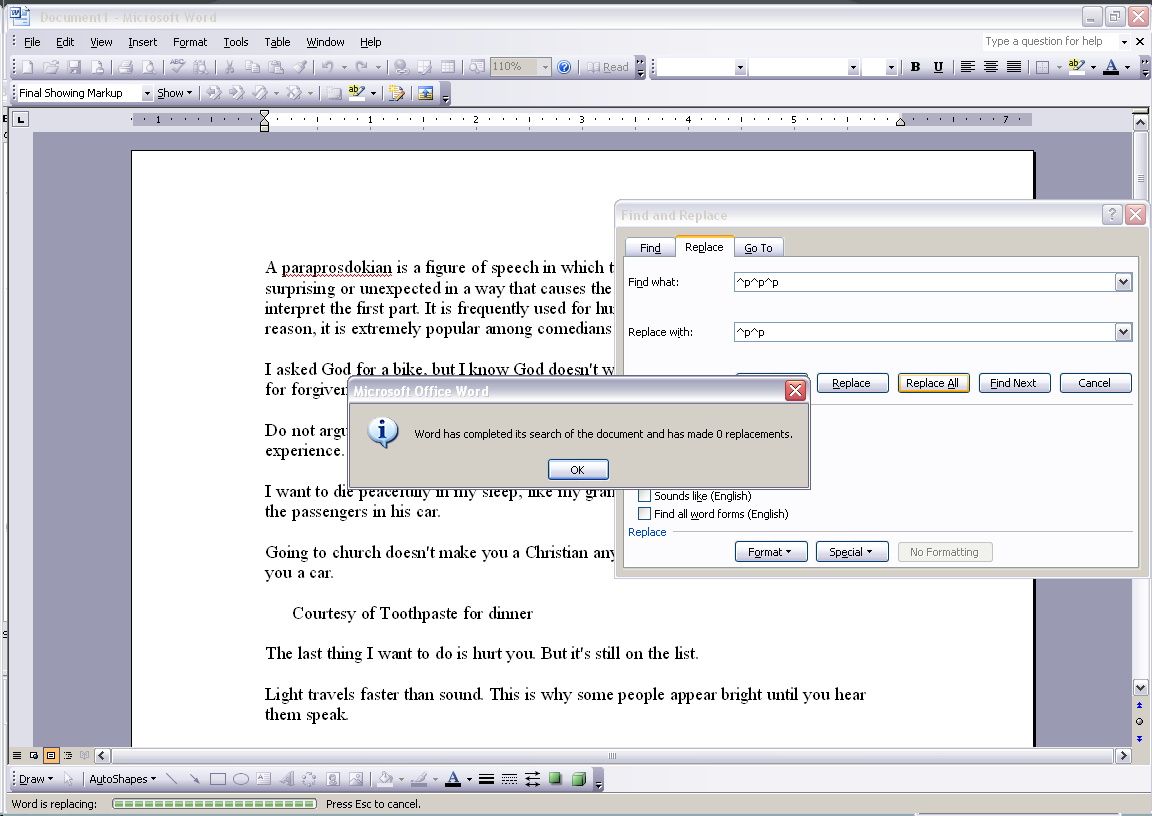The image size is (1152, 816).
Task: Open the zoom level dropdown
Action: click(545, 66)
